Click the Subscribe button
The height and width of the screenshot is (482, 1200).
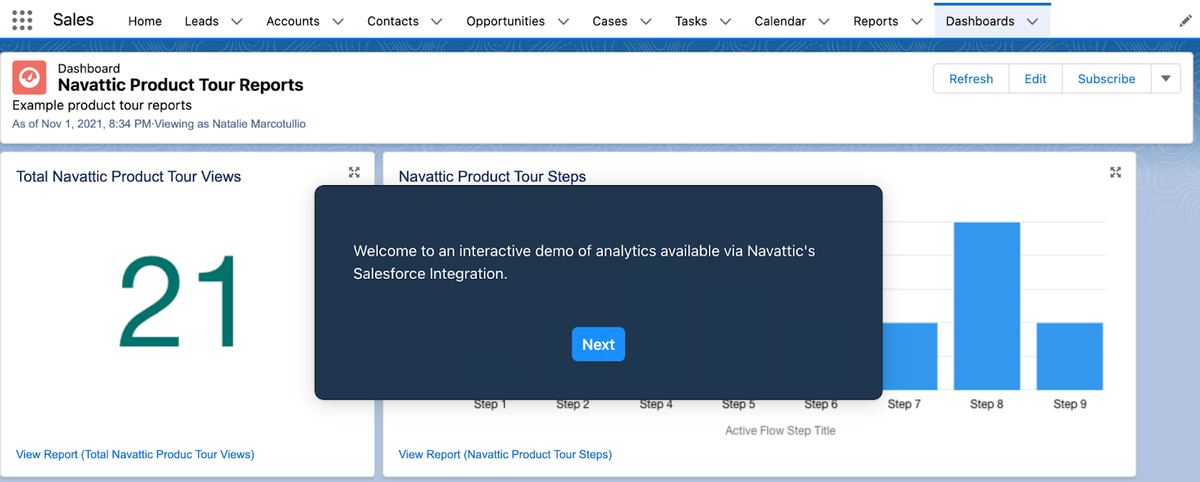point(1107,79)
